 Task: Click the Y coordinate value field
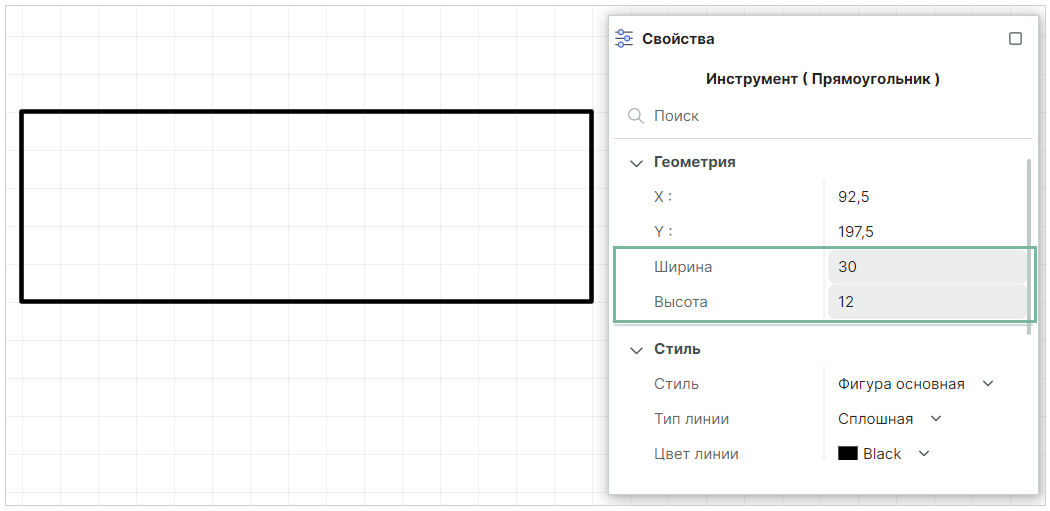point(925,232)
